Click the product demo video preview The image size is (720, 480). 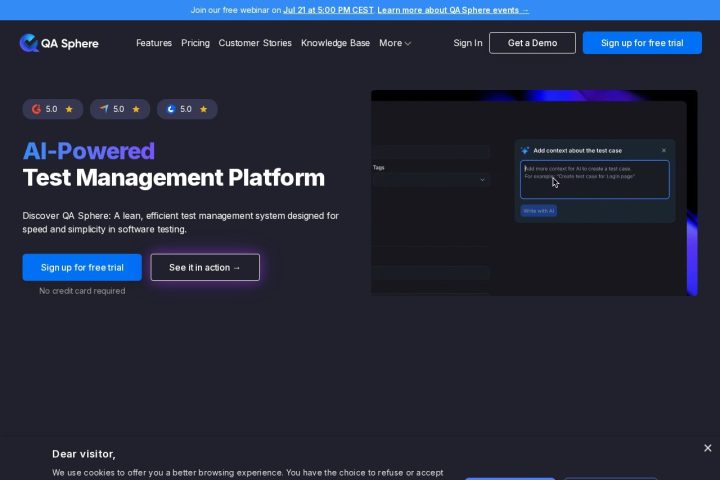tap(534, 193)
